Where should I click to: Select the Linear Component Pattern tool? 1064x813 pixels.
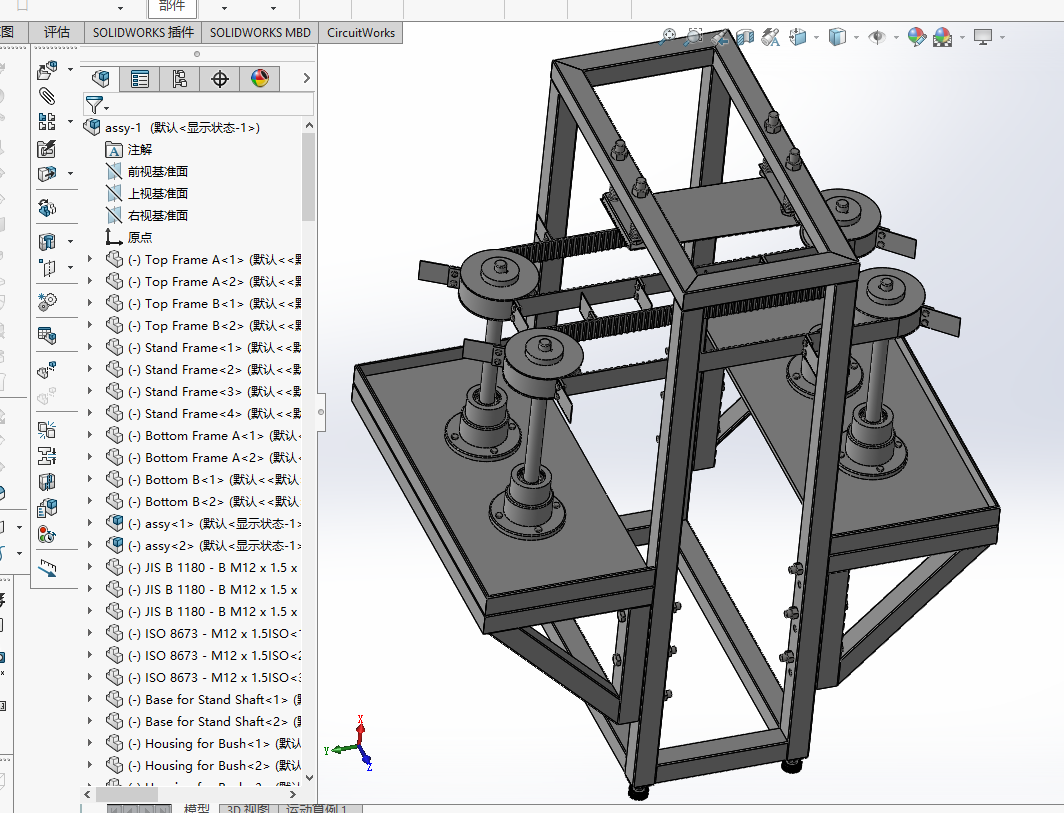(47, 122)
